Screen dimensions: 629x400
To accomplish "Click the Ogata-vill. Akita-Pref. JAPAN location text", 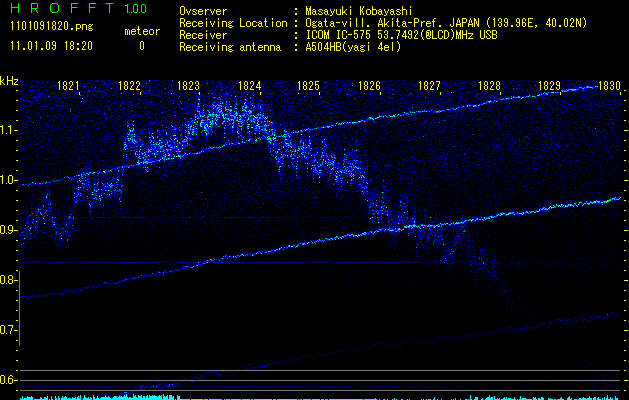I will (x=446, y=23).
